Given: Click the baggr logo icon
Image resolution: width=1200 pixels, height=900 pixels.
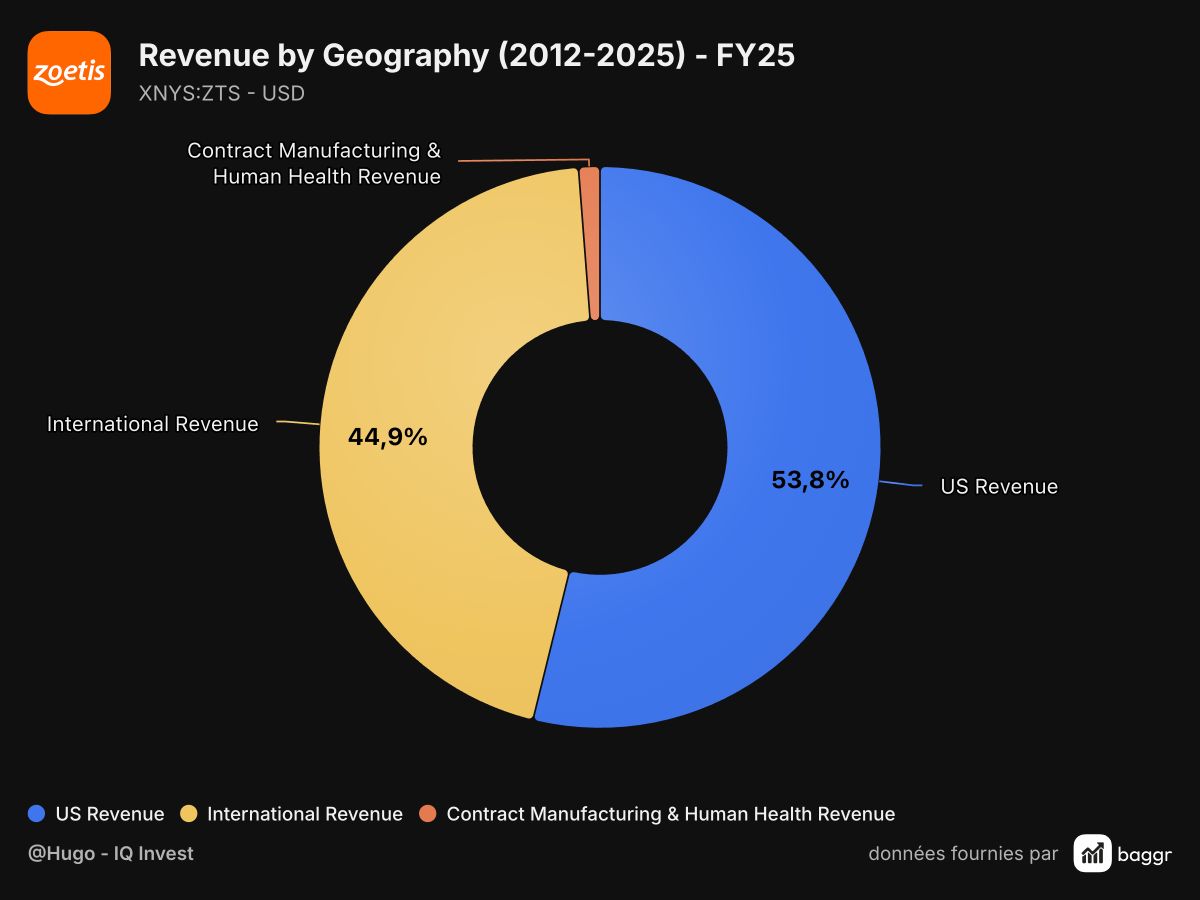Looking at the screenshot, I should click(x=1092, y=853).
